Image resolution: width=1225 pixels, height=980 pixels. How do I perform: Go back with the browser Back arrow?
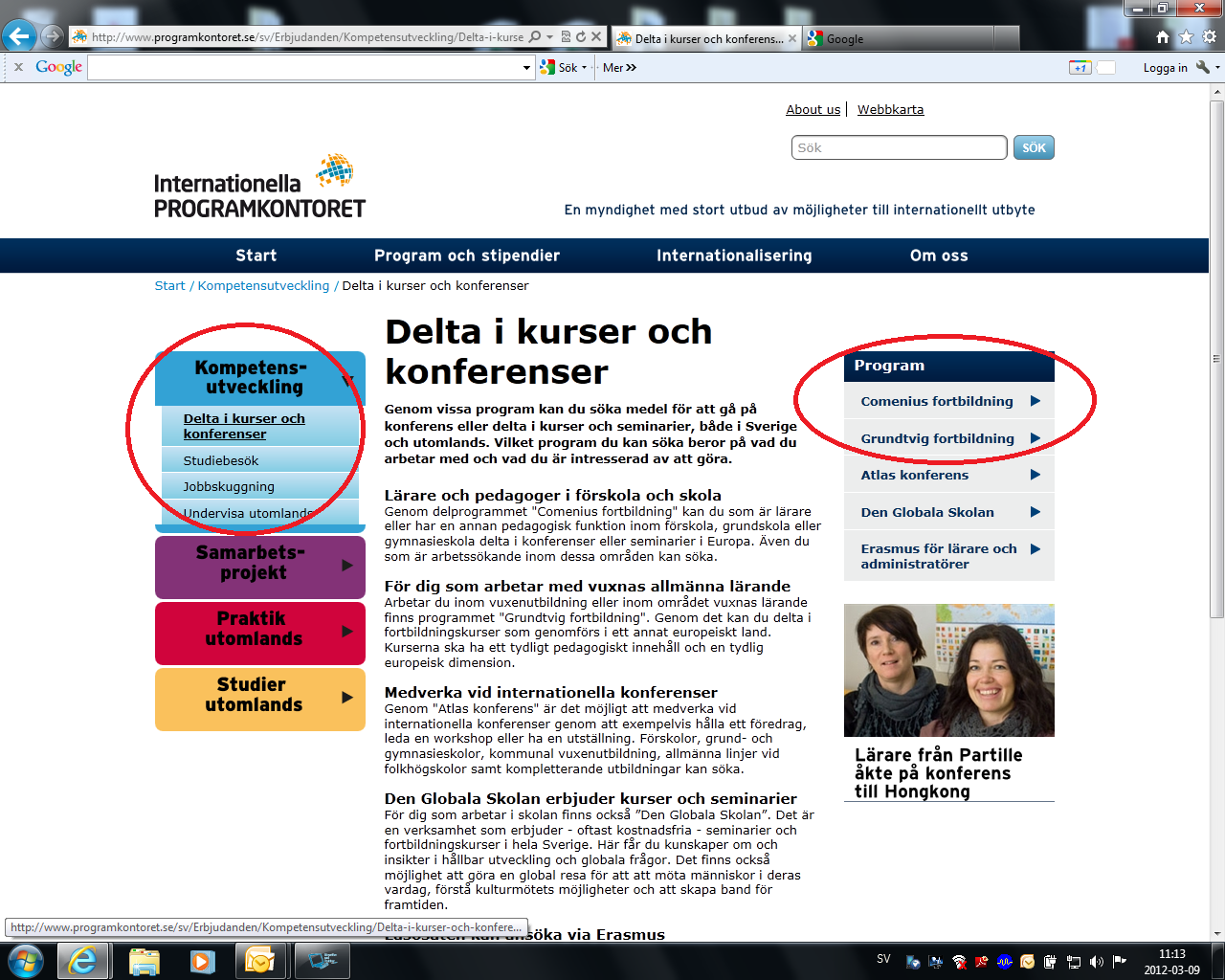(19, 37)
